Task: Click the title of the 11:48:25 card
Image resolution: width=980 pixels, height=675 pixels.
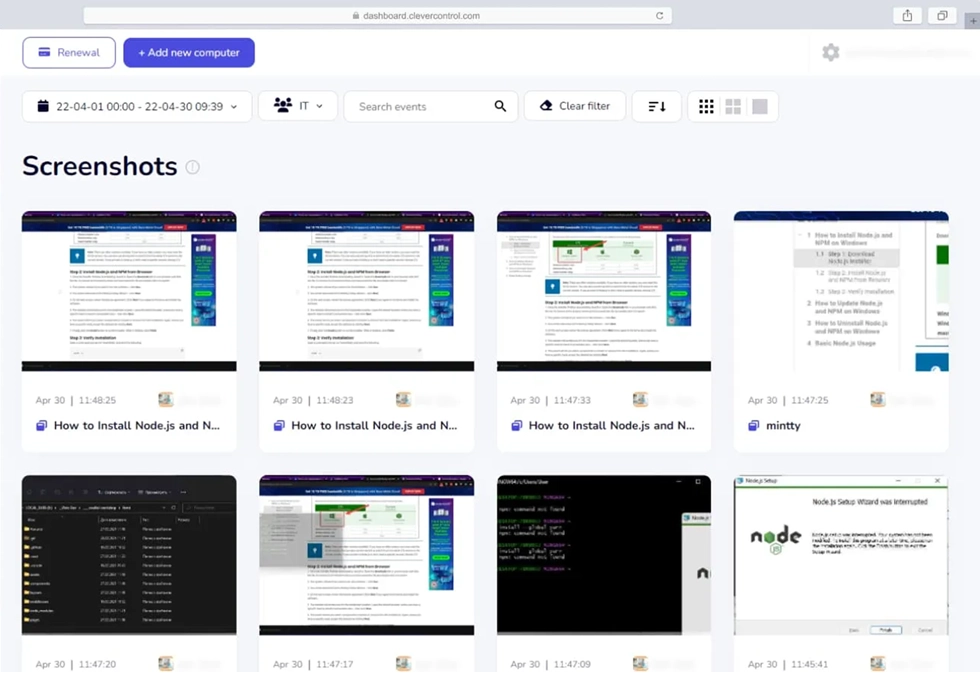Action: click(x=137, y=426)
